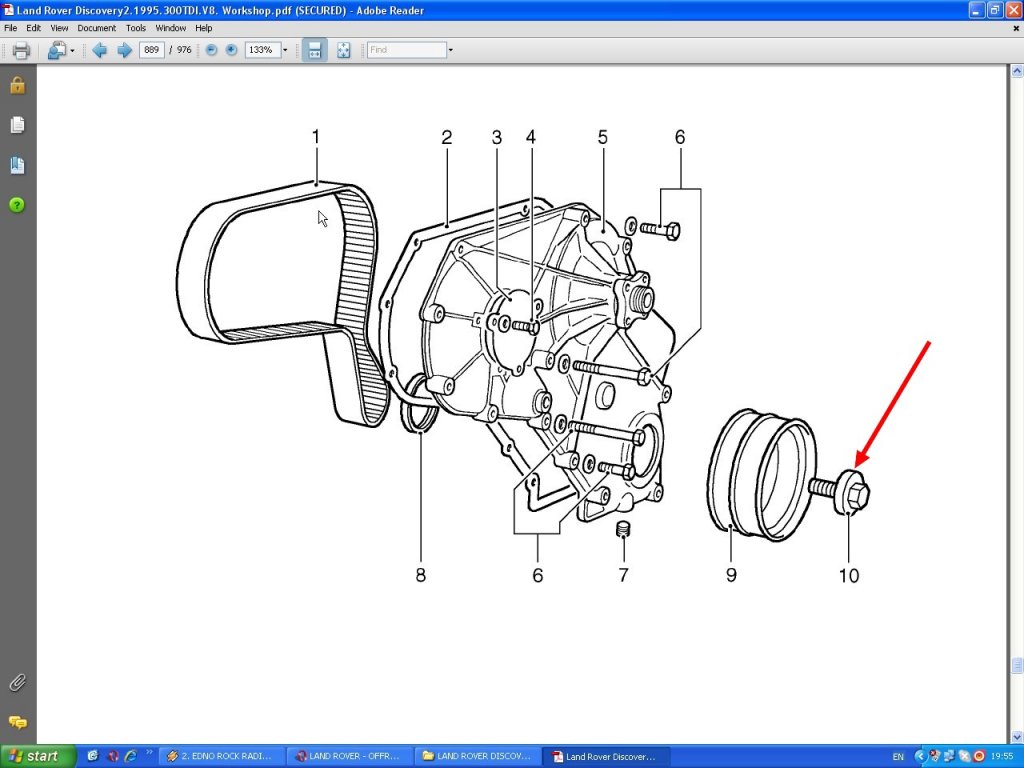
Task: Open the Comments panel in sidebar
Action: 17,722
